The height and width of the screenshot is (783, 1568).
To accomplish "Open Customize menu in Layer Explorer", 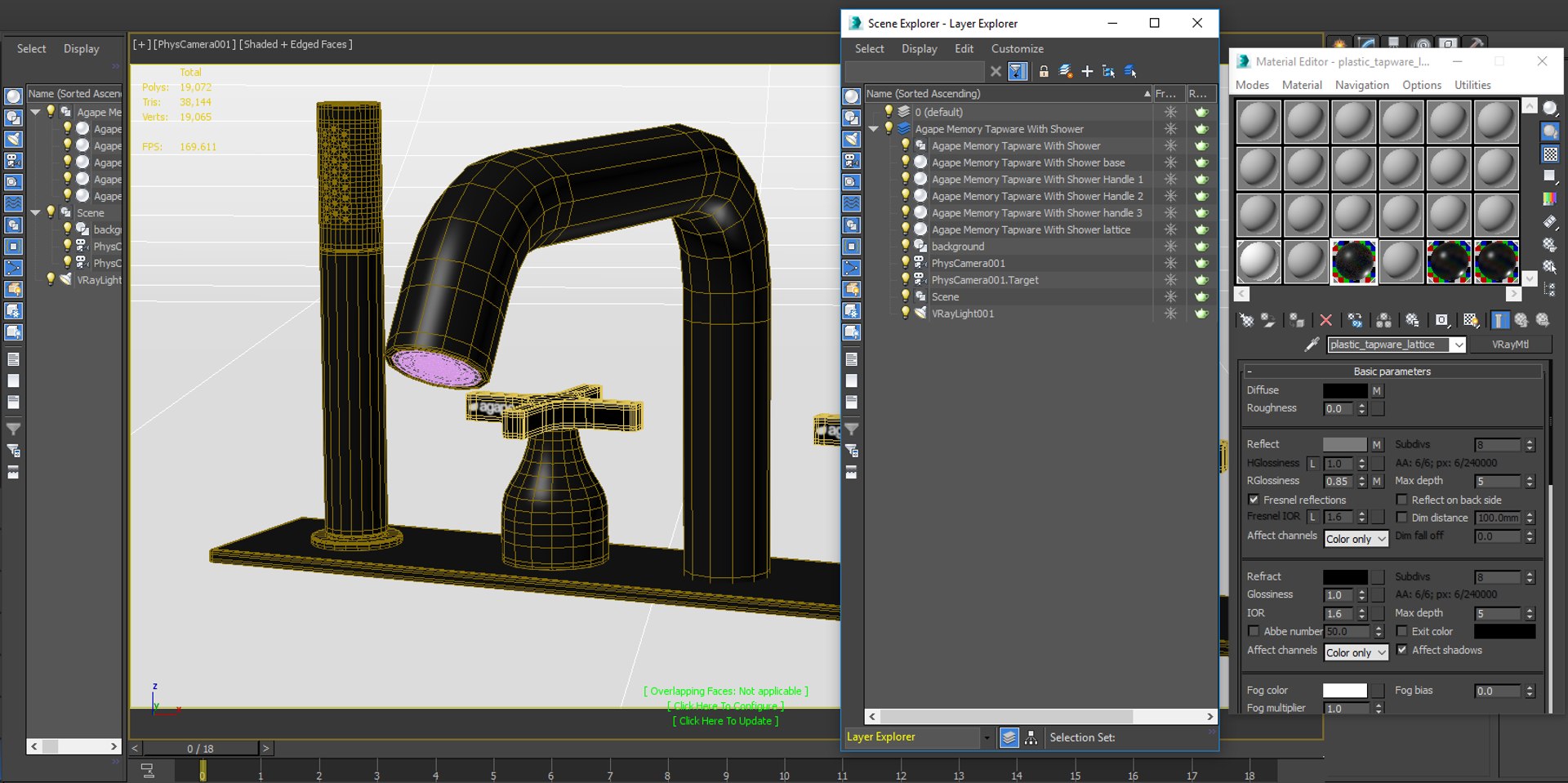I will 1017,49.
